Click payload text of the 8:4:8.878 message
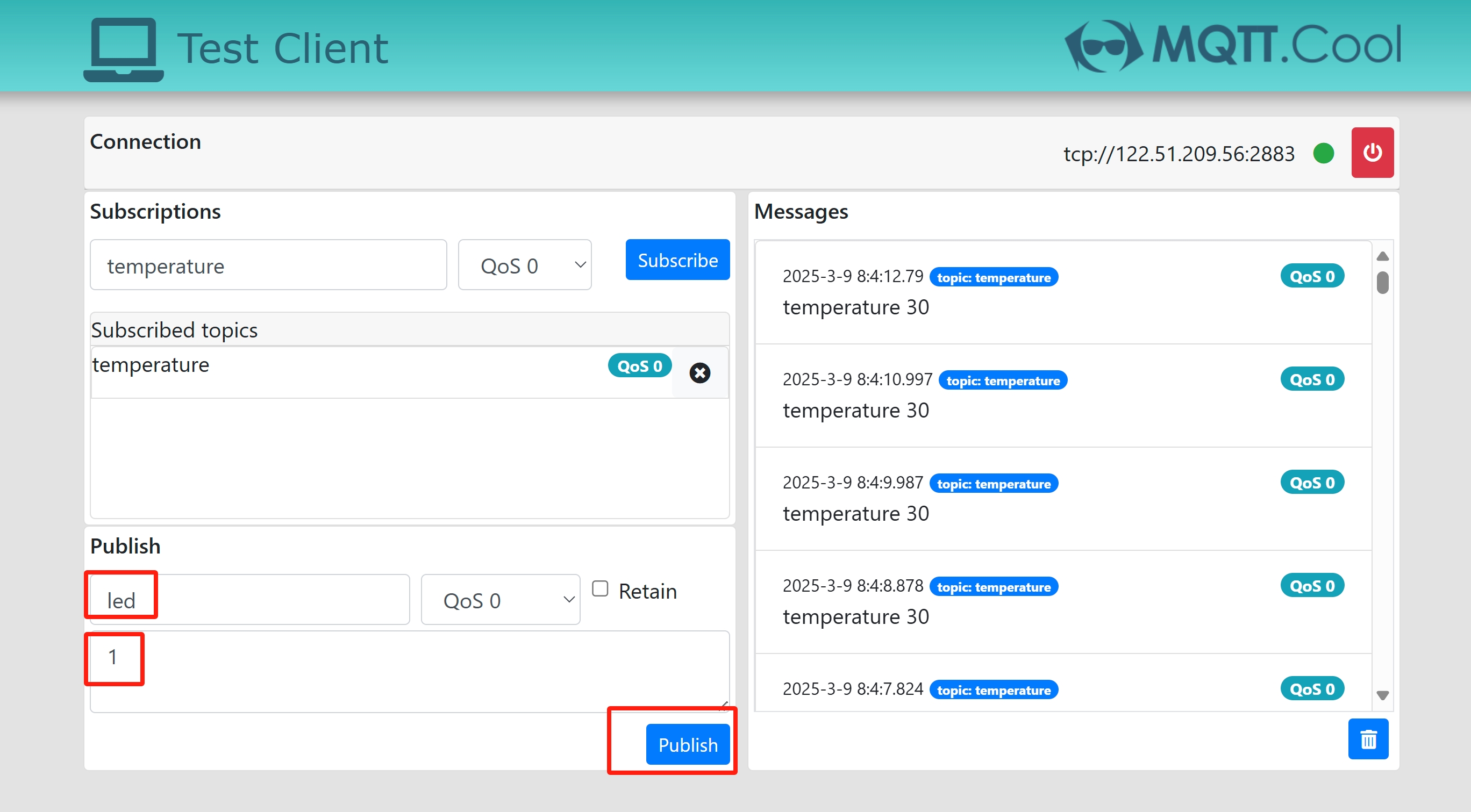1471x812 pixels. click(855, 618)
